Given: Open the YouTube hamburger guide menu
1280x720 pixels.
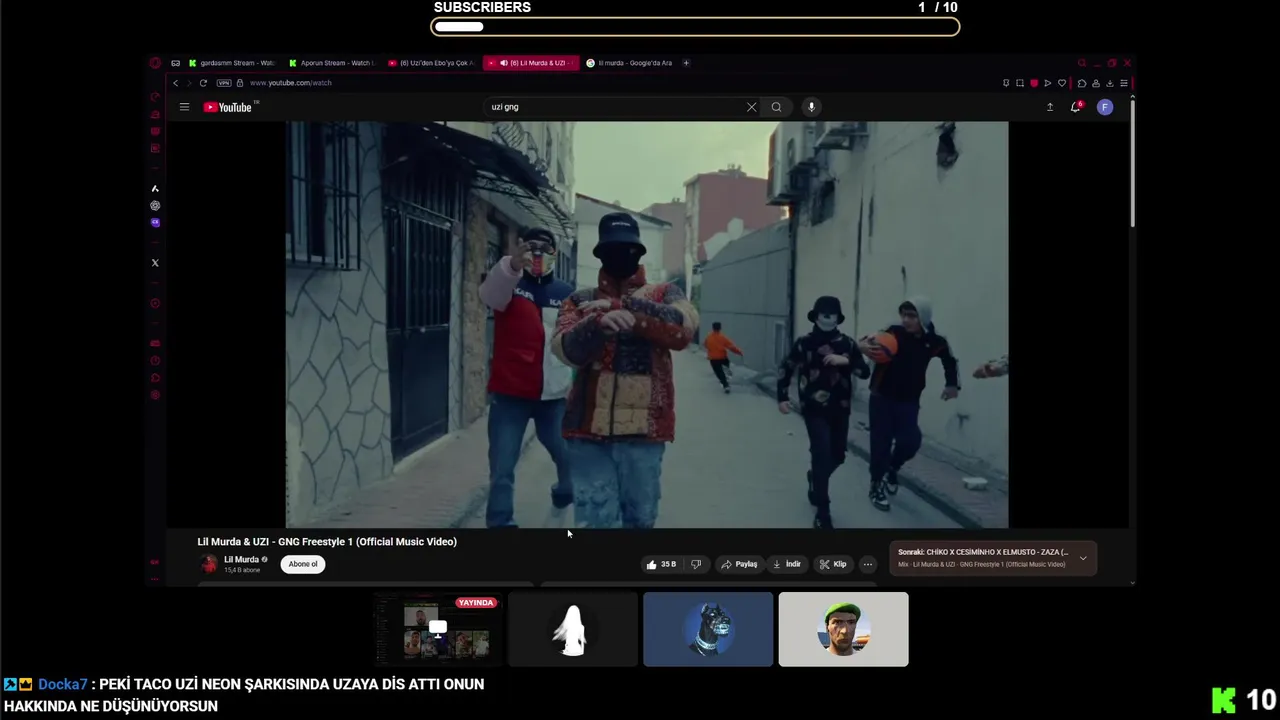Looking at the screenshot, I should pos(184,107).
